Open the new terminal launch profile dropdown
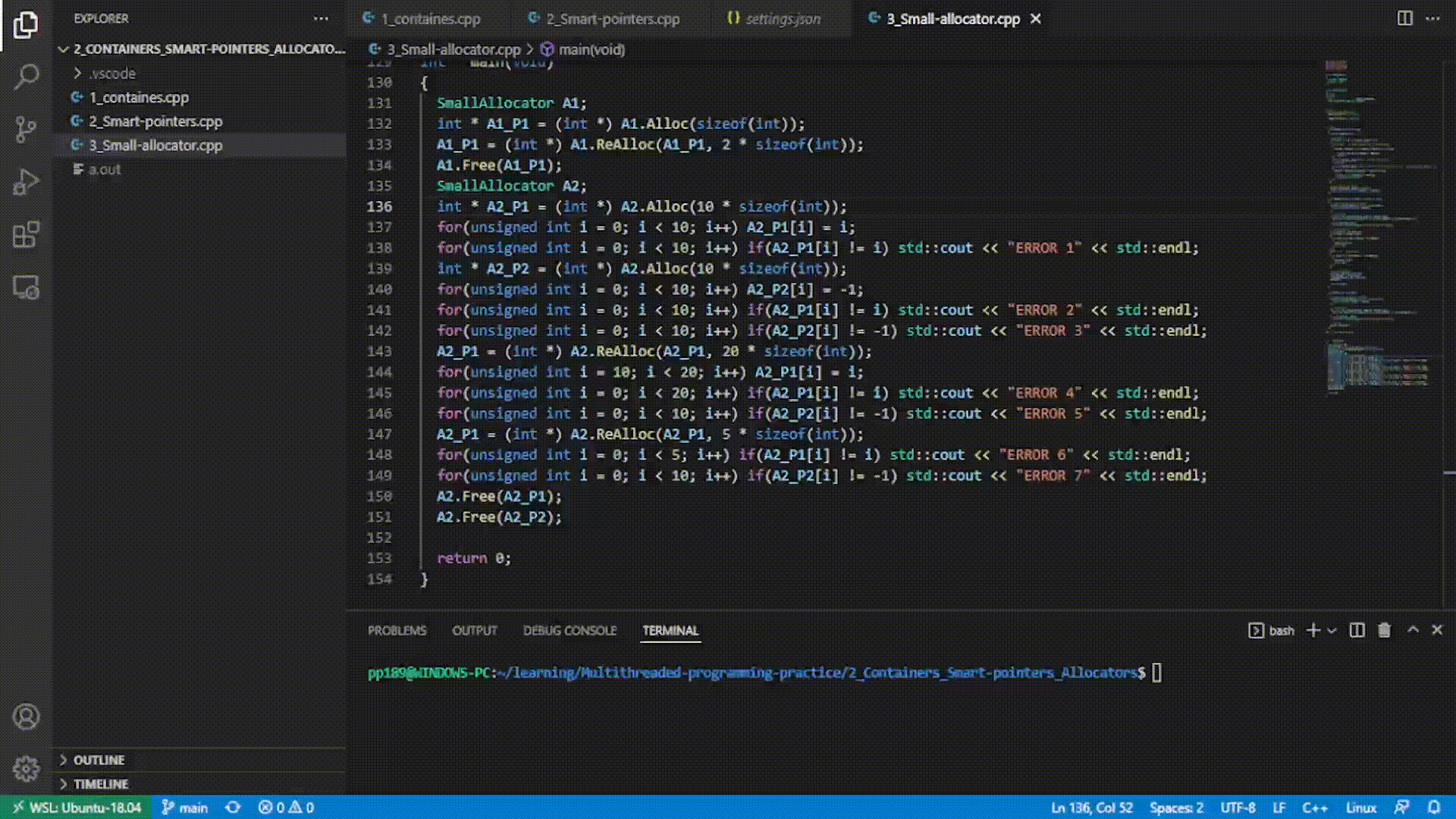1456x819 pixels. (x=1332, y=630)
